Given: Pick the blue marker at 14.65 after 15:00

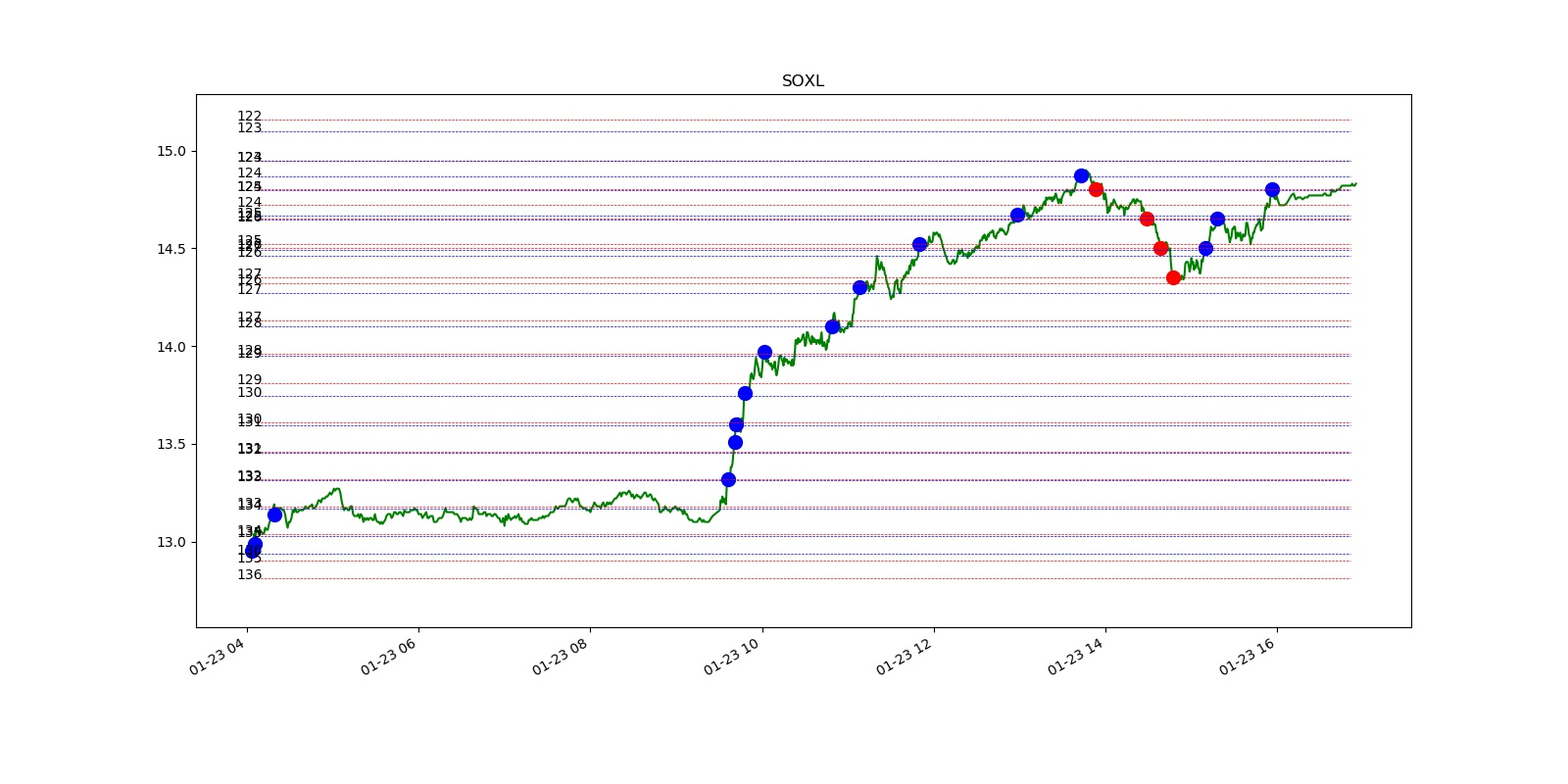Looking at the screenshot, I should (x=1217, y=219).
